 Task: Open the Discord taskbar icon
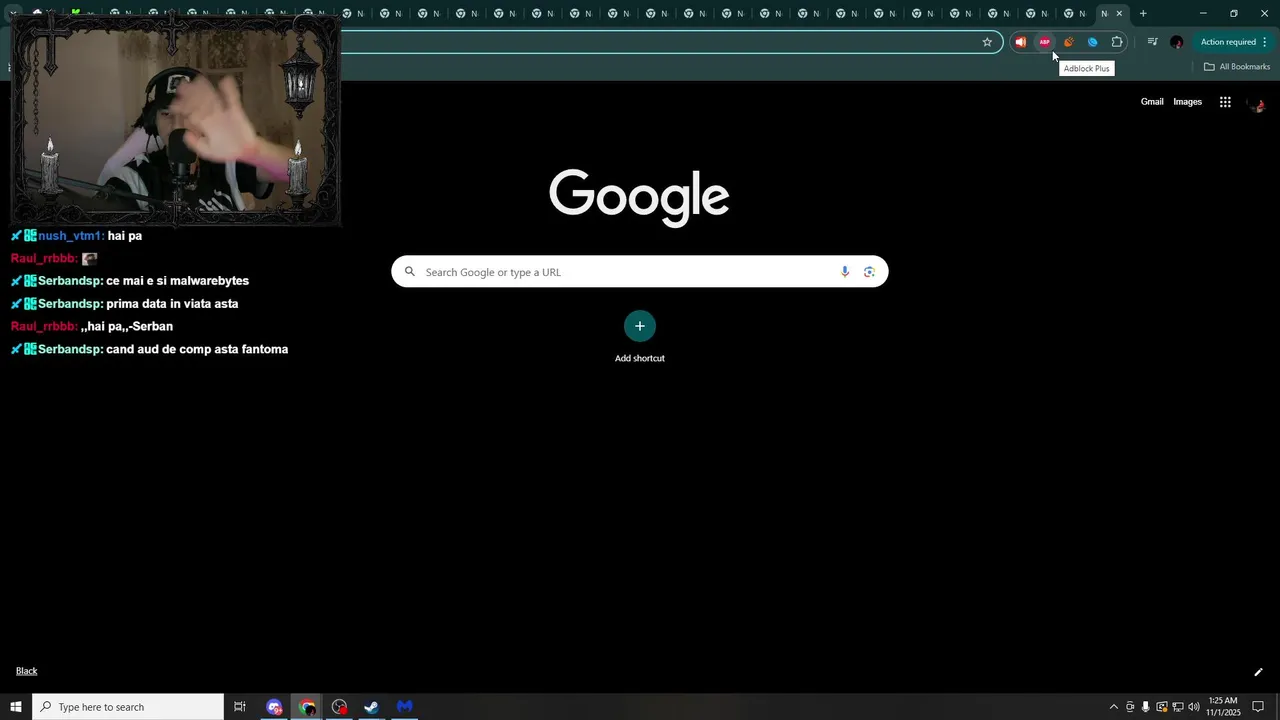coord(274,707)
